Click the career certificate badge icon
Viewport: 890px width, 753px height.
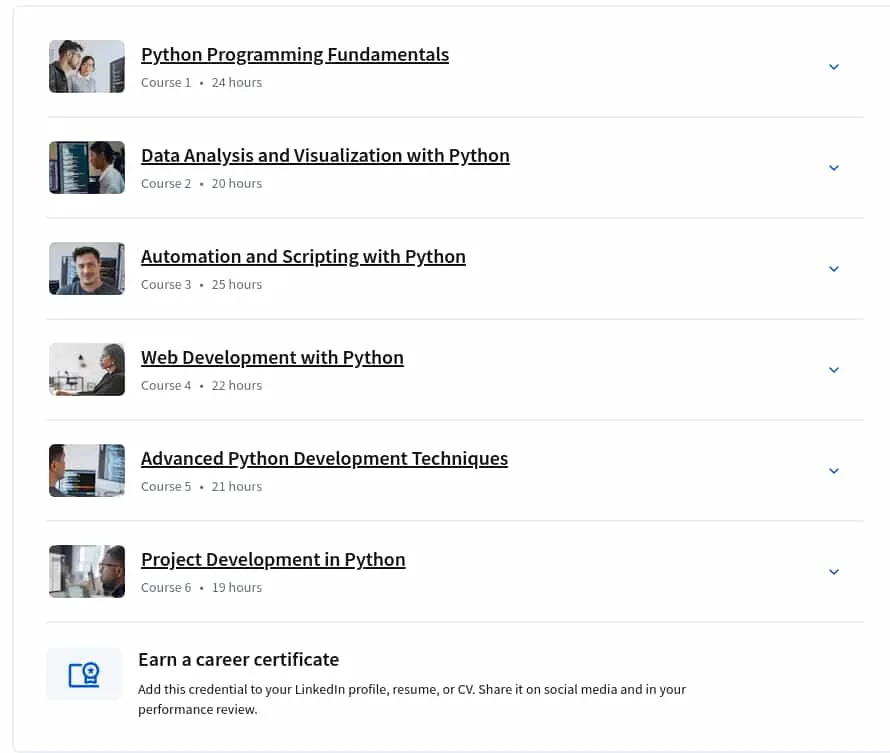(x=84, y=674)
